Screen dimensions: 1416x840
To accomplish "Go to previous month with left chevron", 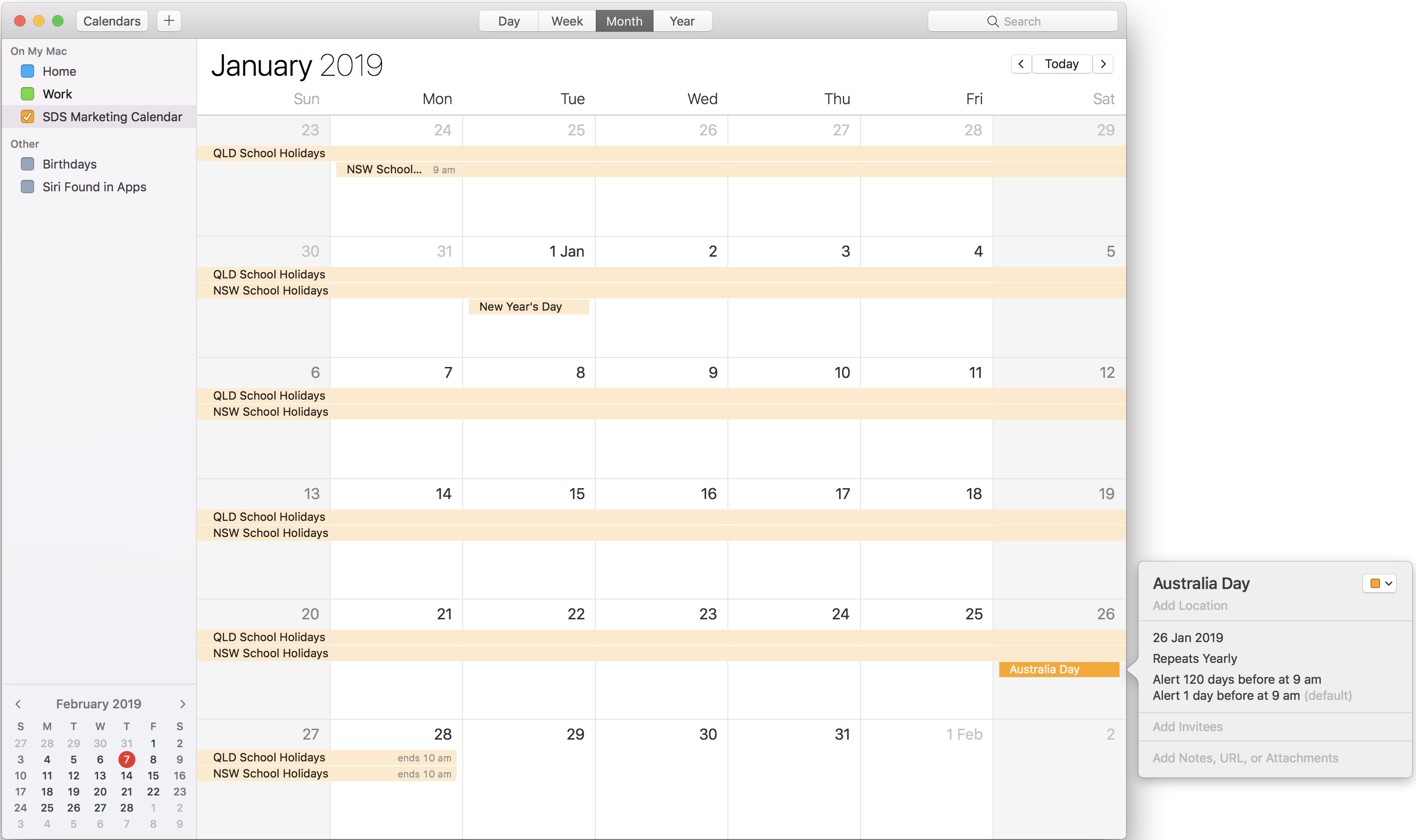I will pos(1021,64).
